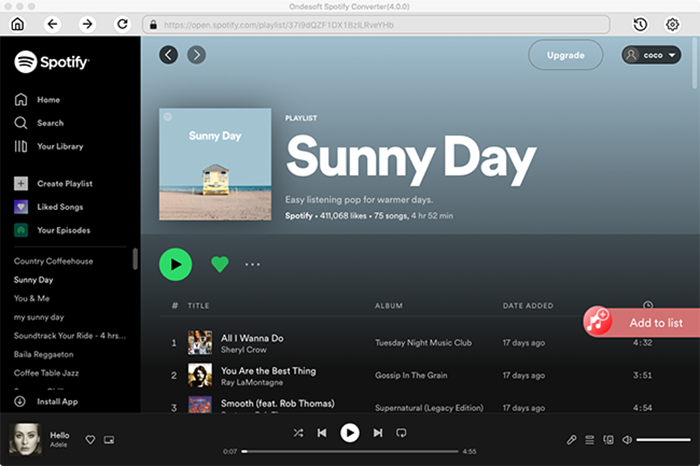Click the Sunny Day playlist cover art
Screen dimensions: 700x466
[x=215, y=164]
